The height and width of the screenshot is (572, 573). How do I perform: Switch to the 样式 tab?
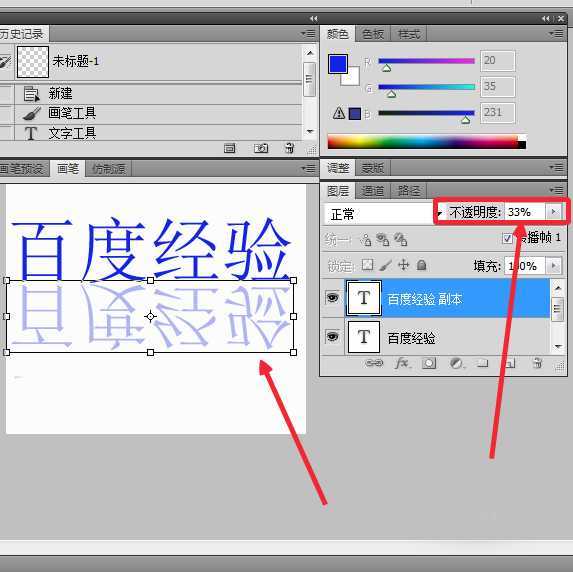409,34
